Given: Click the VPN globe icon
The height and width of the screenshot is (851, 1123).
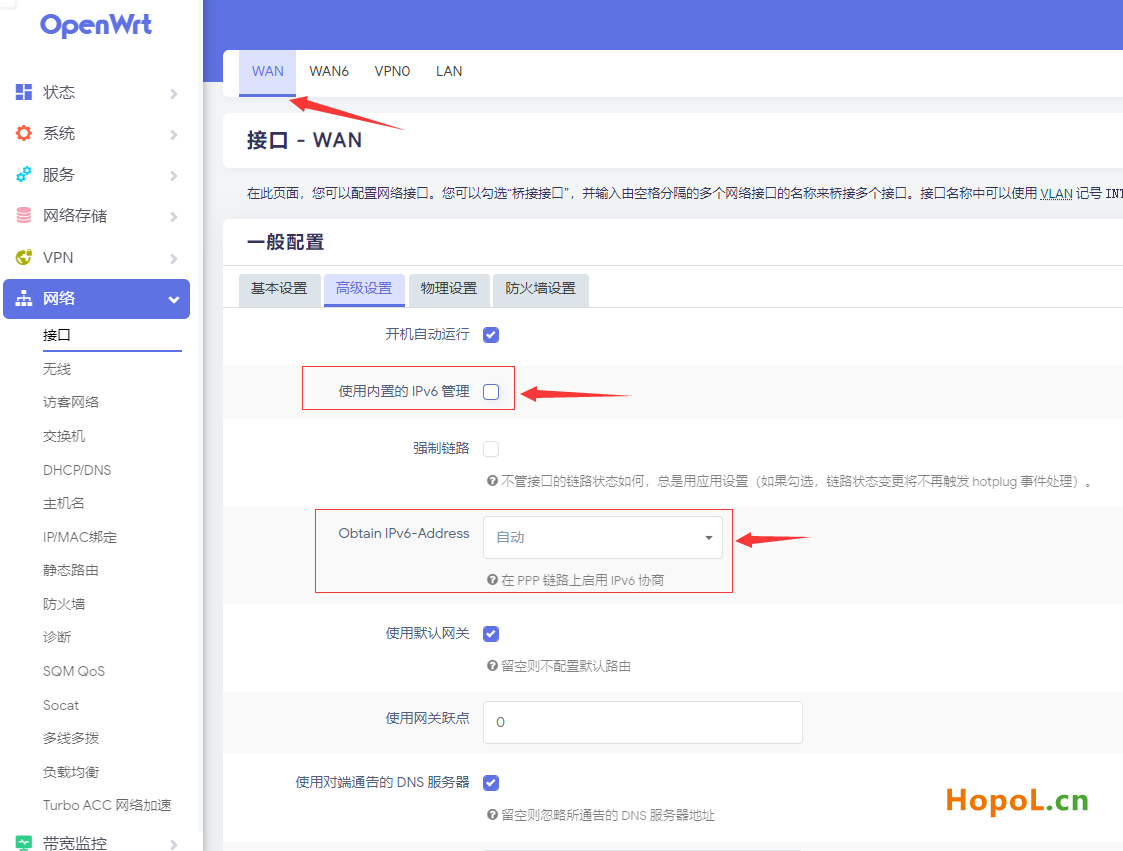Looking at the screenshot, I should click(x=24, y=257).
